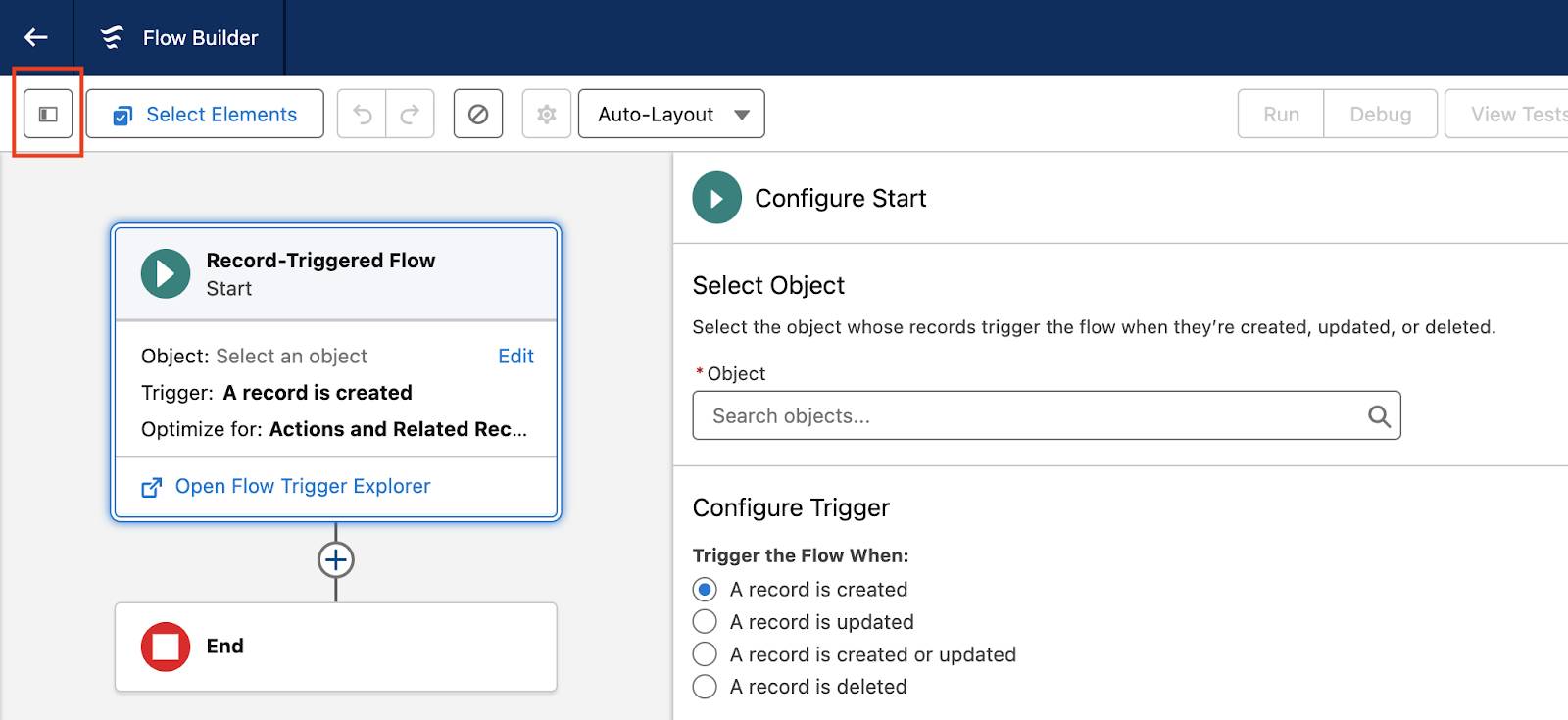The height and width of the screenshot is (720, 1568).
Task: Click the undo arrow icon
Action: coord(362,115)
